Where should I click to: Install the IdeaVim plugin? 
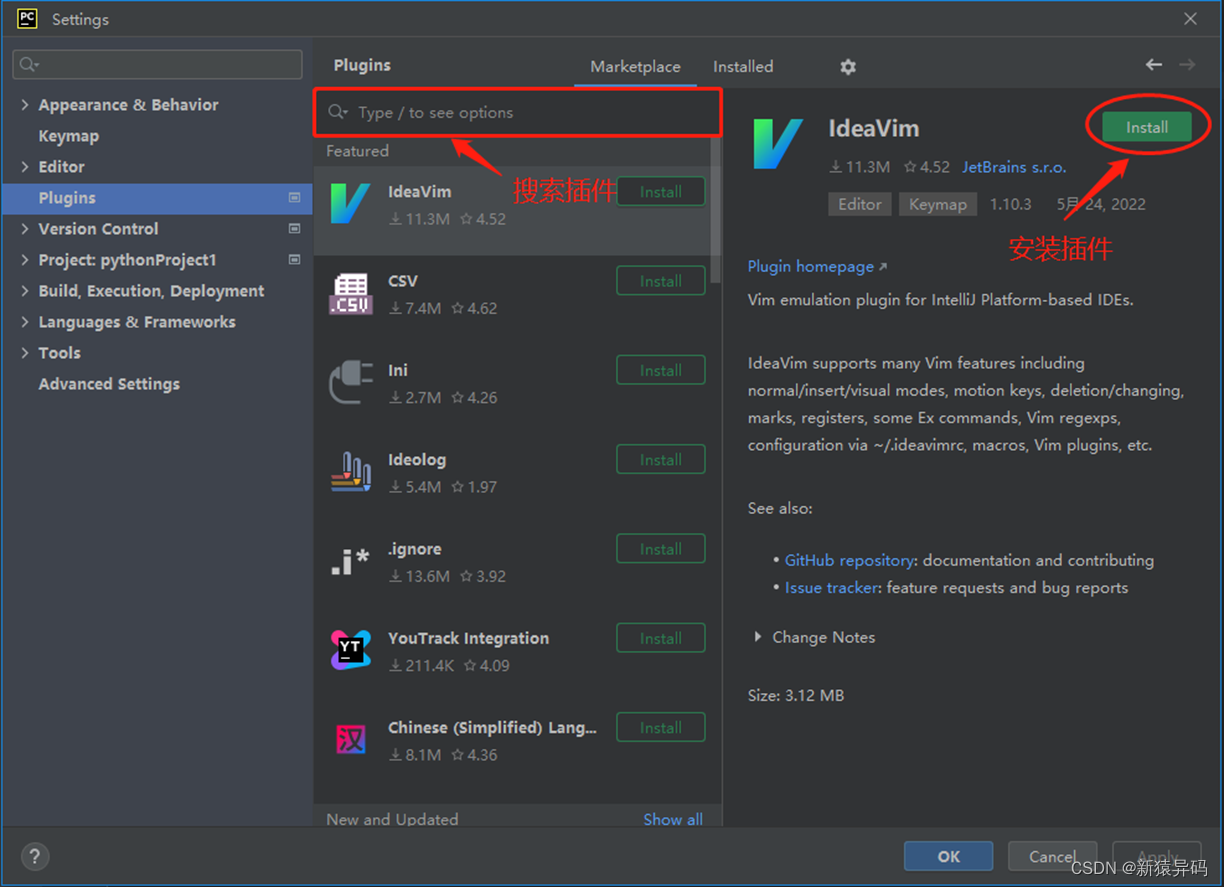pos(1145,127)
